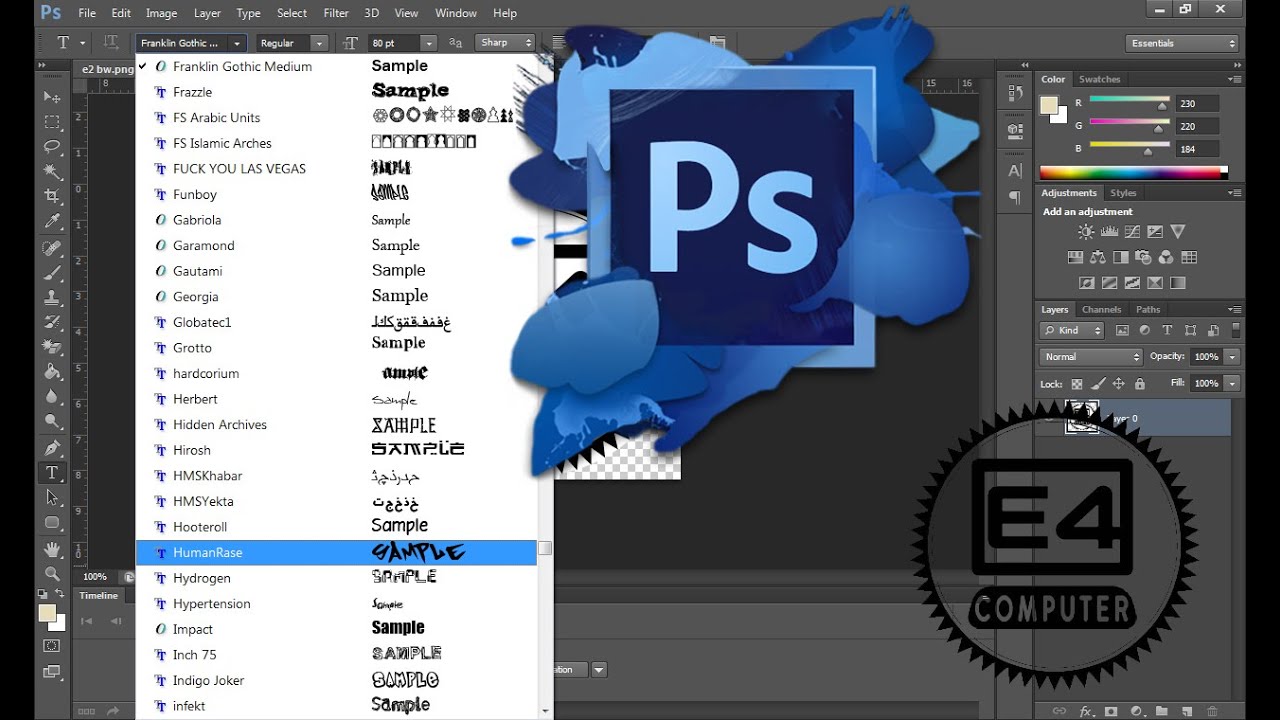The width and height of the screenshot is (1280, 720).
Task: Open the Window menu
Action: click(456, 13)
